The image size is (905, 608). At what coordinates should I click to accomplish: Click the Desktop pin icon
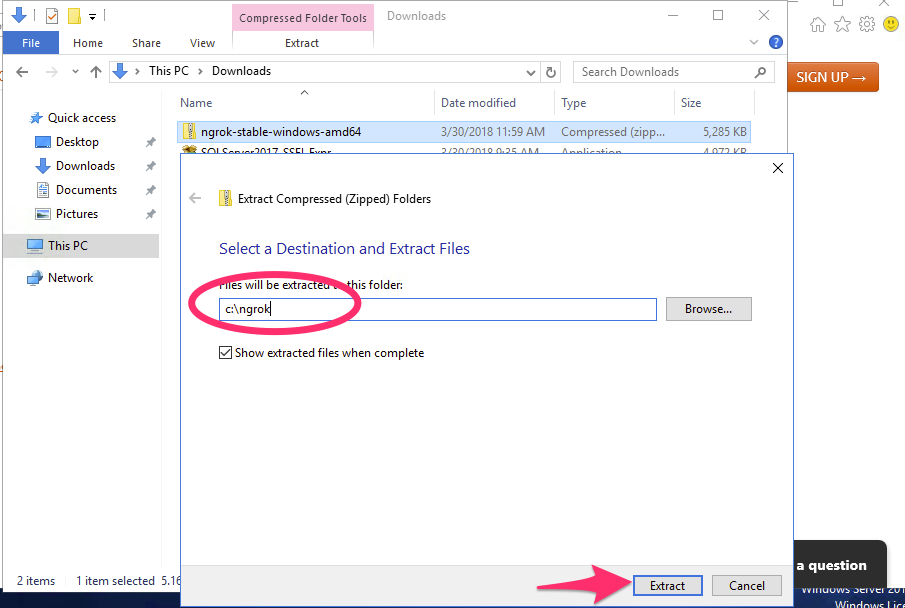pos(151,142)
